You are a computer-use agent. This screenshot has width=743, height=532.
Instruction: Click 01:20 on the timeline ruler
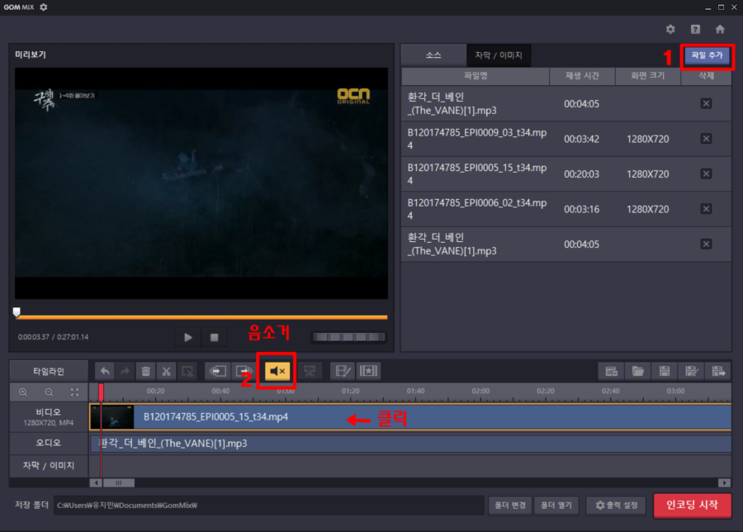coord(351,391)
